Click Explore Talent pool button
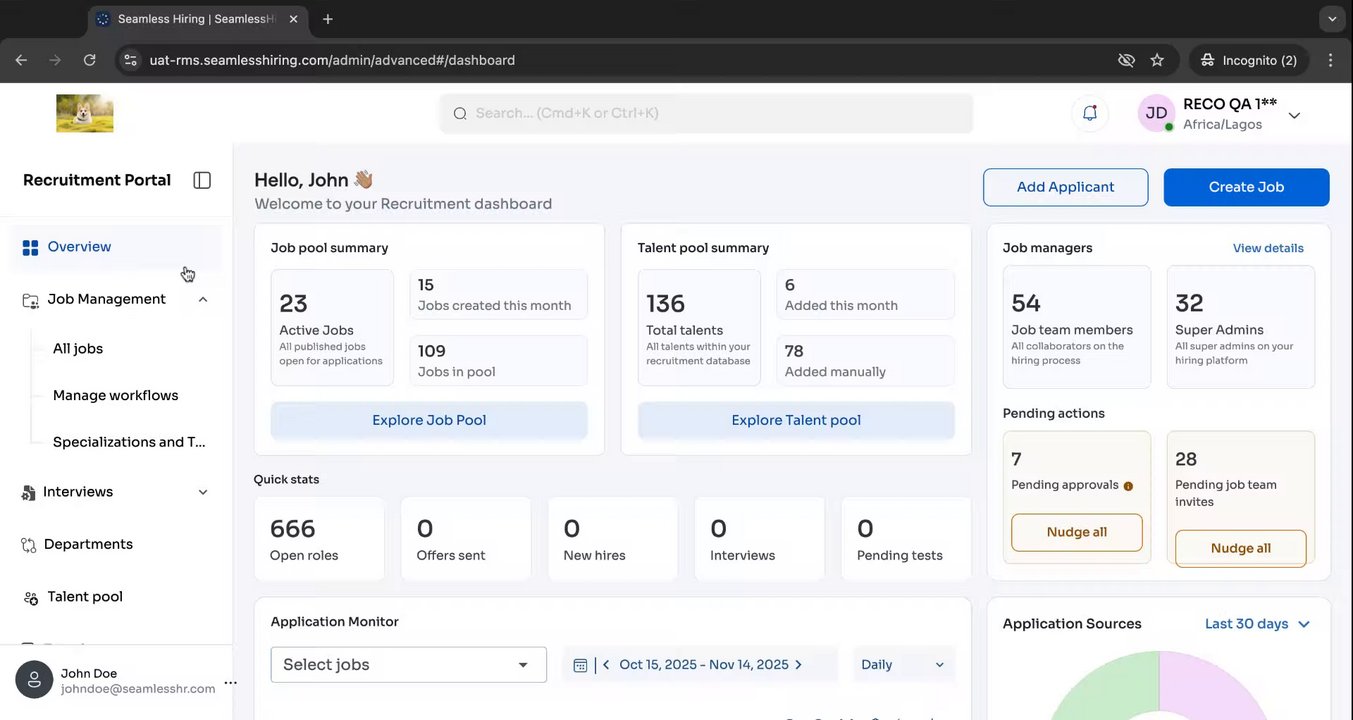The image size is (1353, 720). point(796,420)
